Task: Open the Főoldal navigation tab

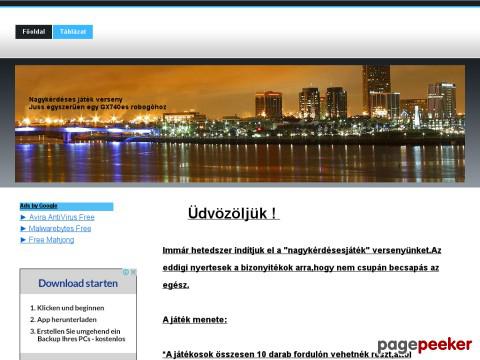Action: click(33, 32)
